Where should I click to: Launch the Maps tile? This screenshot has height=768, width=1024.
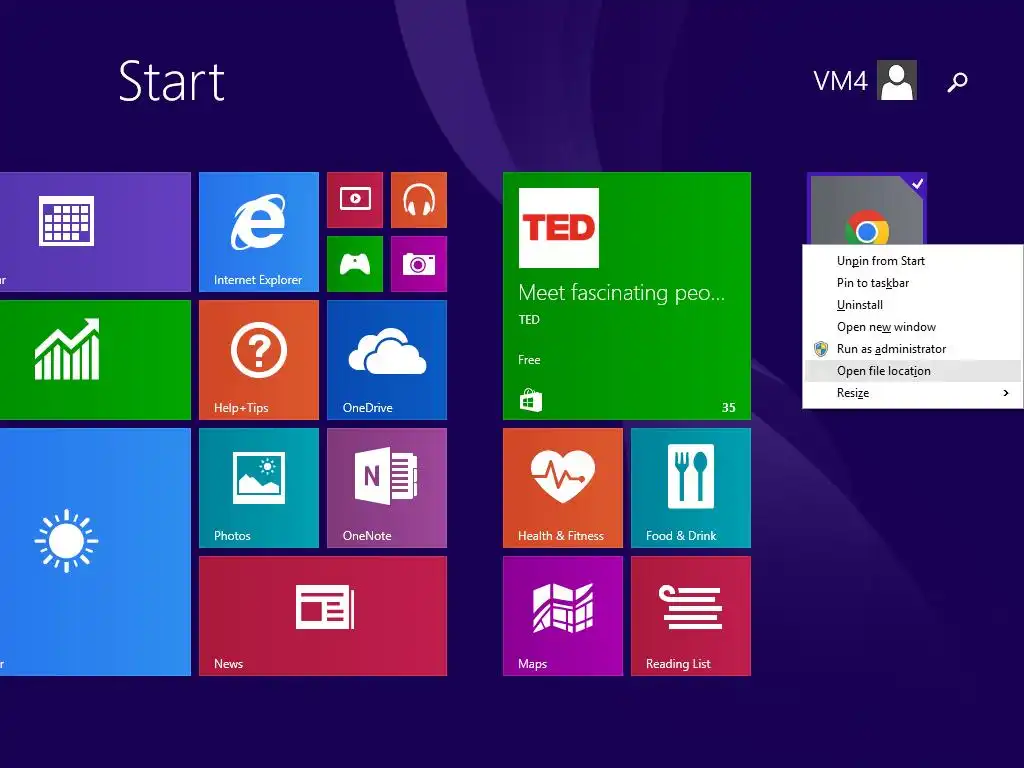[563, 616]
